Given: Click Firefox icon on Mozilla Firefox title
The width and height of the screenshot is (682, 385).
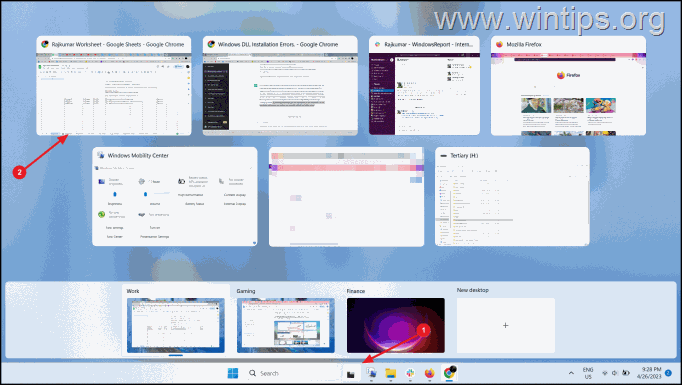Looking at the screenshot, I should 499,44.
